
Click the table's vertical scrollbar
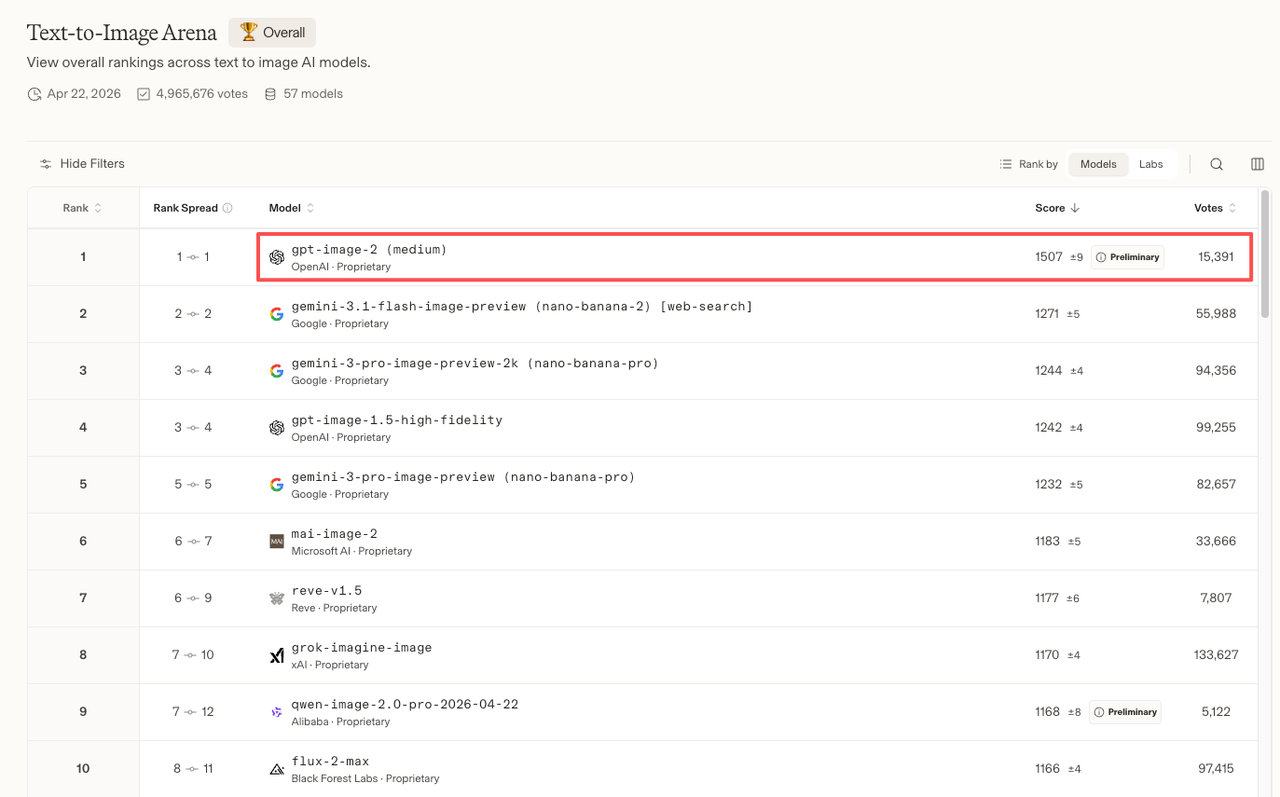(x=1266, y=255)
